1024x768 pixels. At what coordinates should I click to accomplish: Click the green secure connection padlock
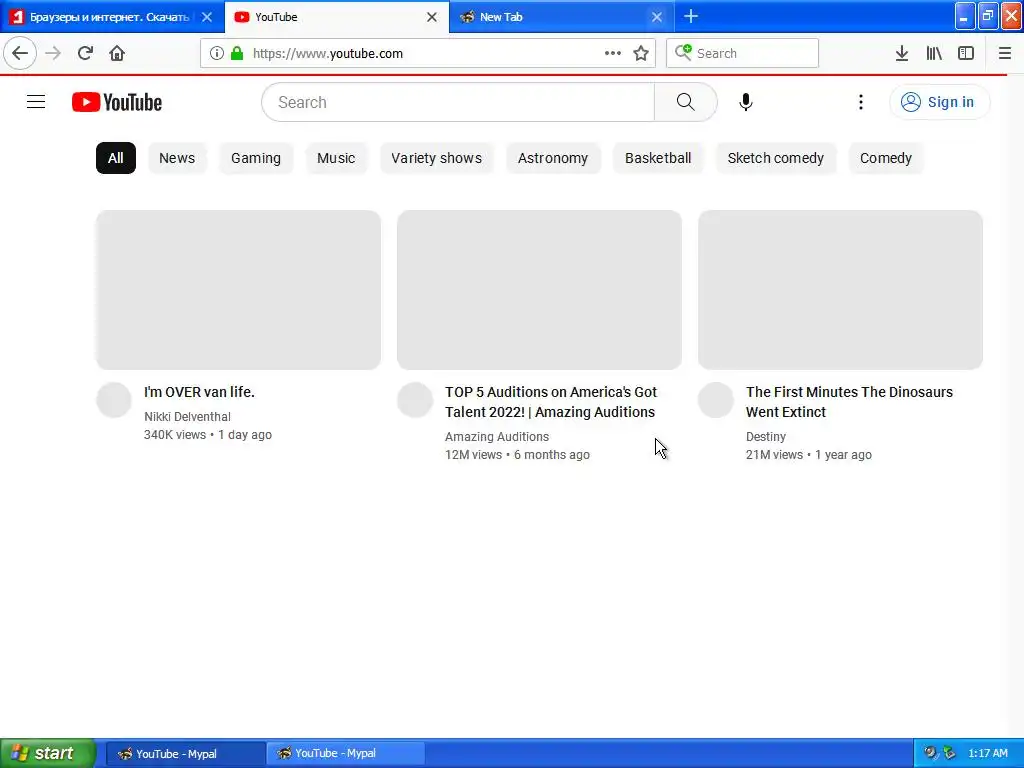pos(237,54)
